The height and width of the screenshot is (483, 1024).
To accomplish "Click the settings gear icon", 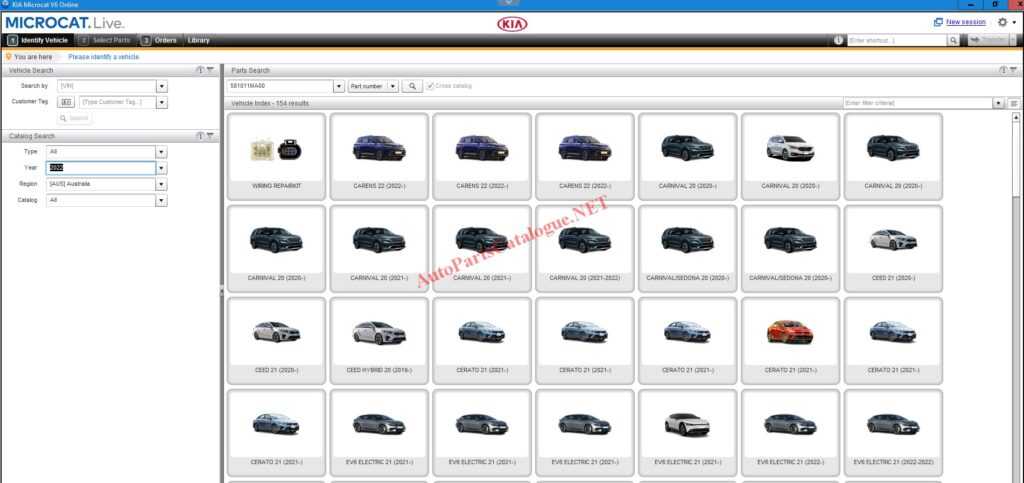I will (x=1003, y=22).
